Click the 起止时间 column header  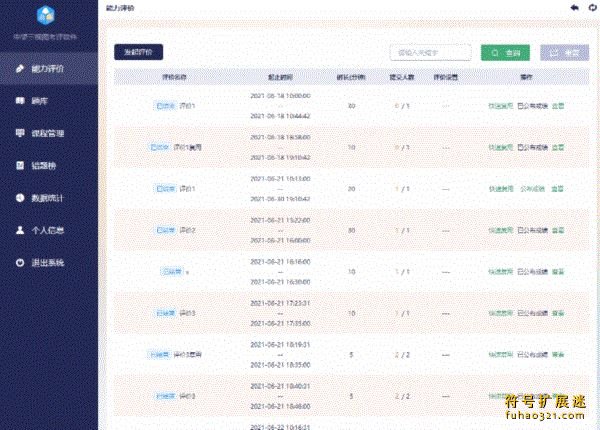click(280, 77)
